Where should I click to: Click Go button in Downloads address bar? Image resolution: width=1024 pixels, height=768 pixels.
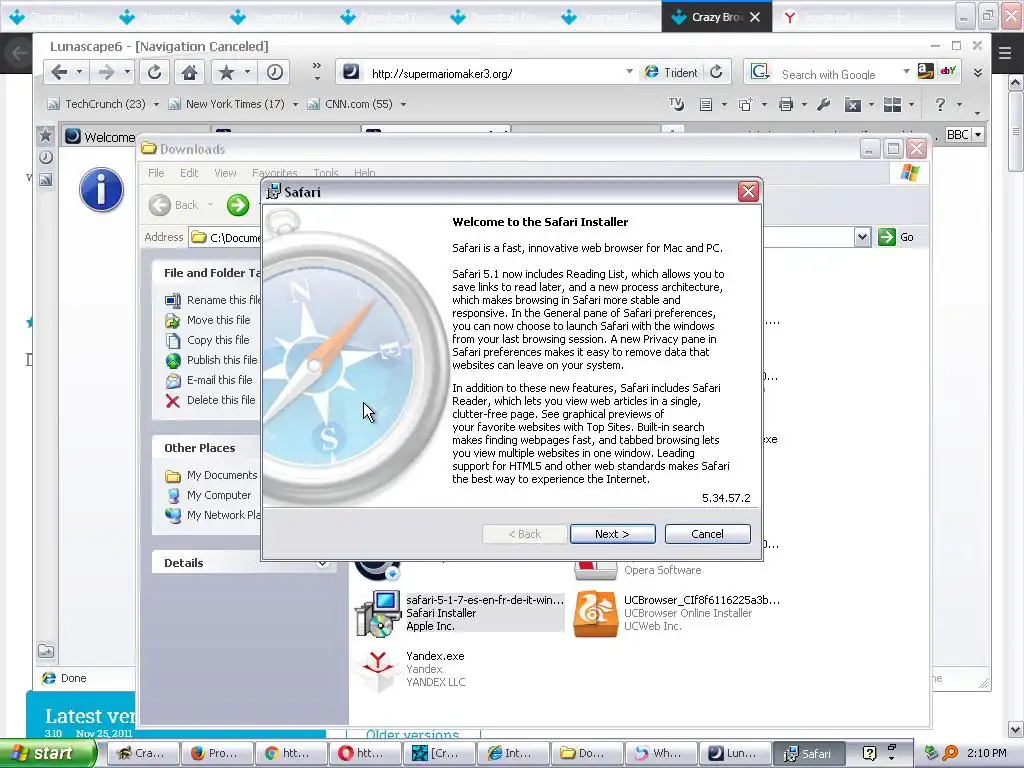[896, 237]
